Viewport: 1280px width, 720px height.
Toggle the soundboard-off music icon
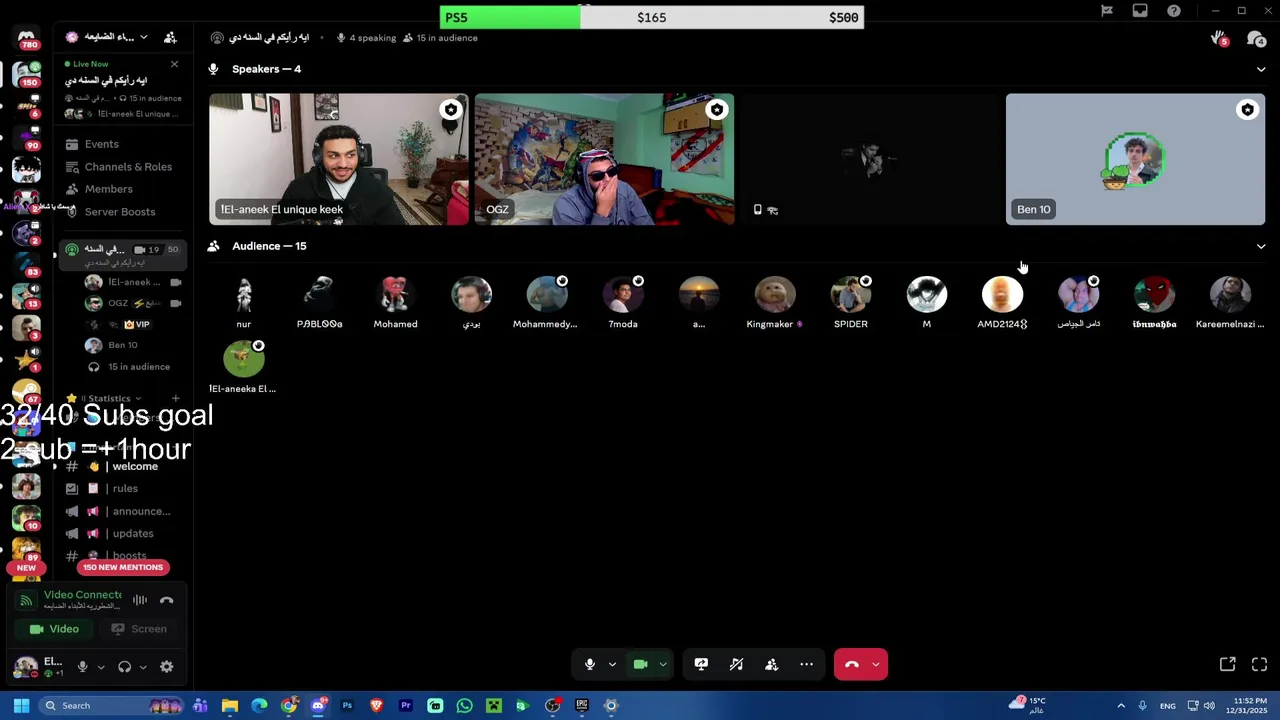coord(736,664)
